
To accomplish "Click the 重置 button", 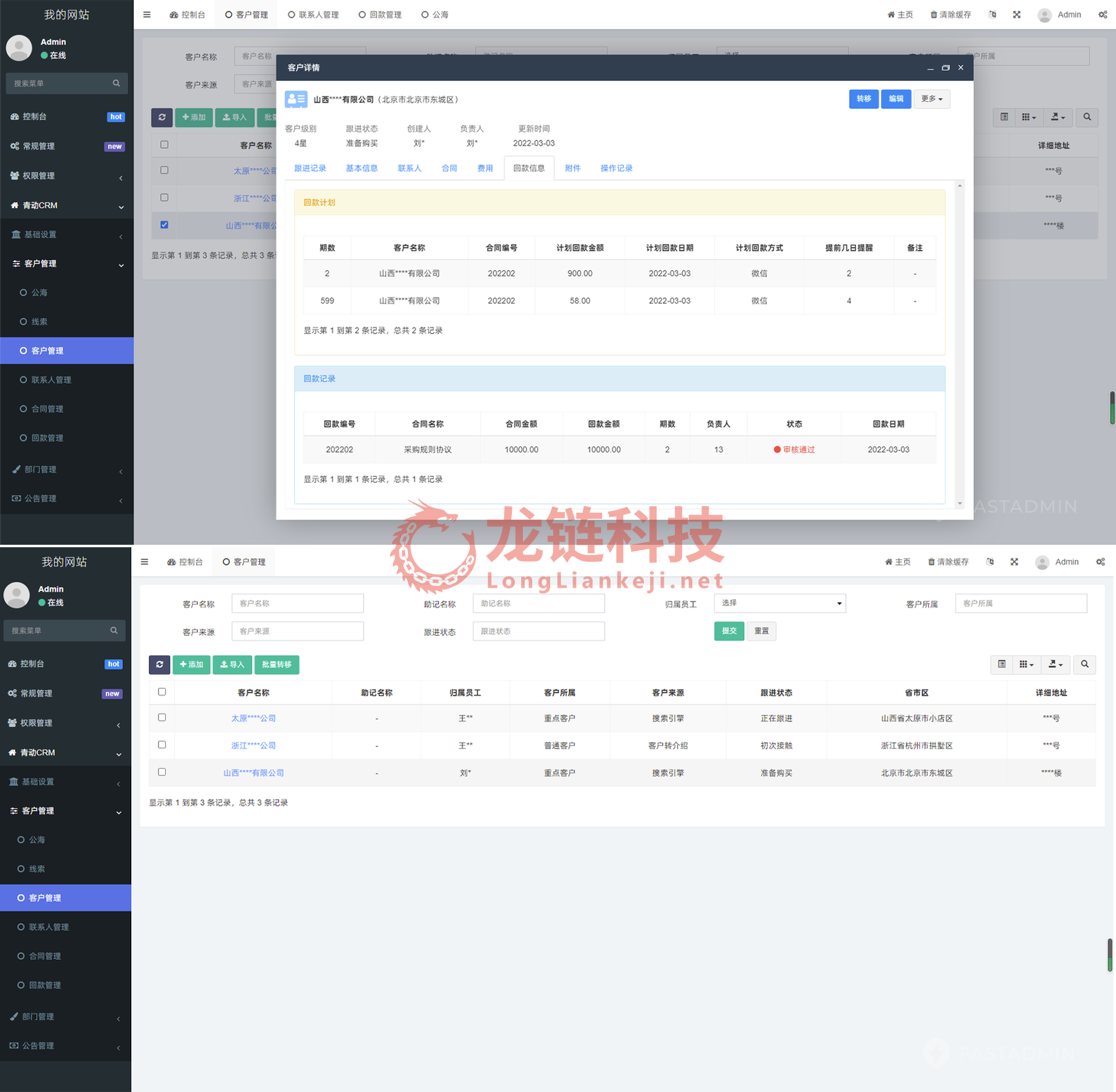I will pyautogui.click(x=761, y=631).
